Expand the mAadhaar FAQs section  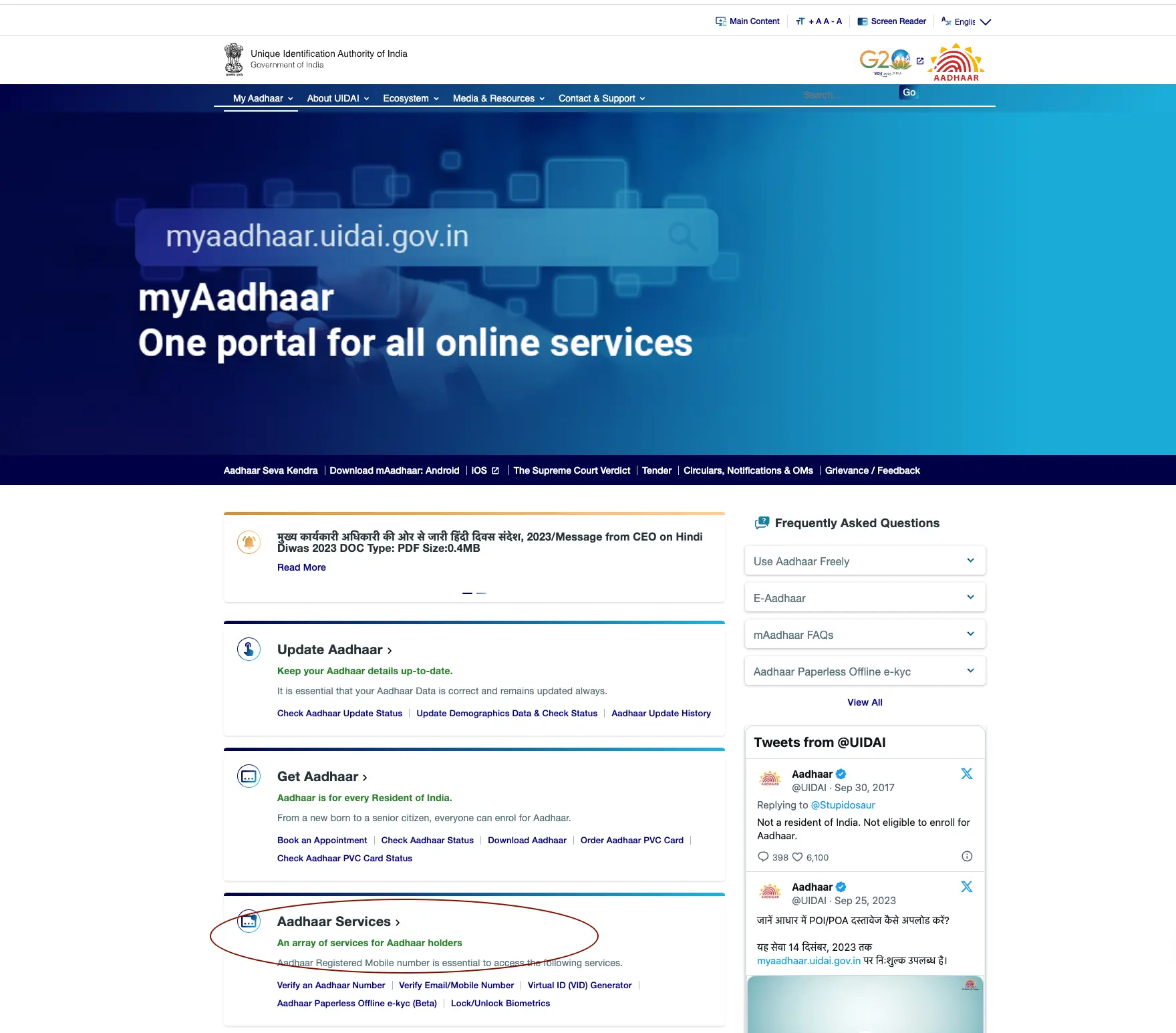point(865,635)
